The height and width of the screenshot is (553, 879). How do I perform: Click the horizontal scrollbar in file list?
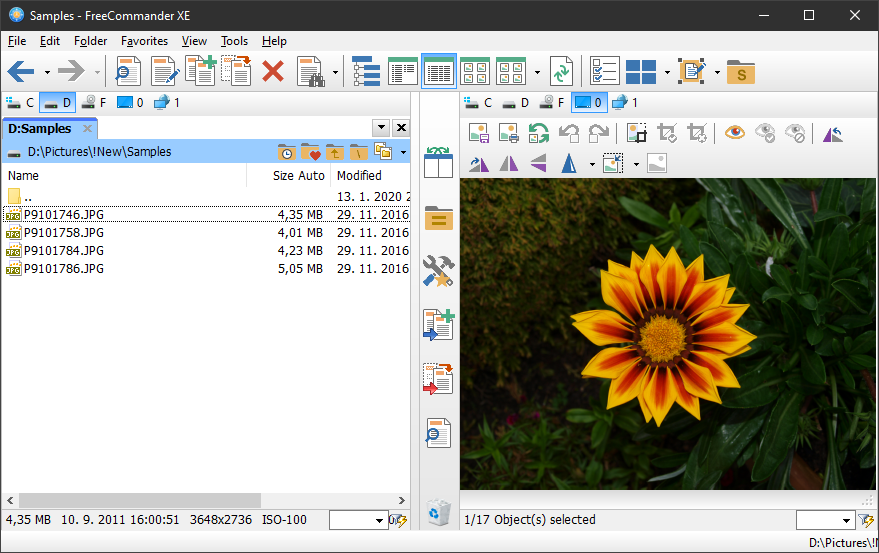139,500
